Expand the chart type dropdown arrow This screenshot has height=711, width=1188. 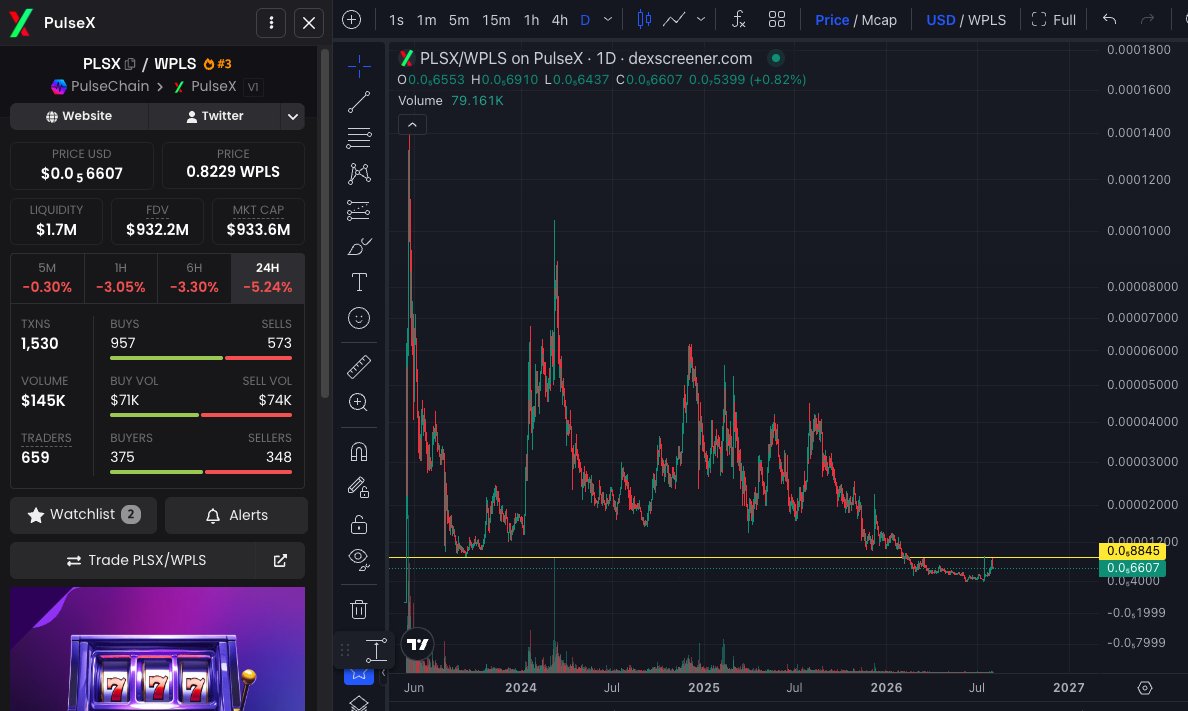(x=701, y=20)
